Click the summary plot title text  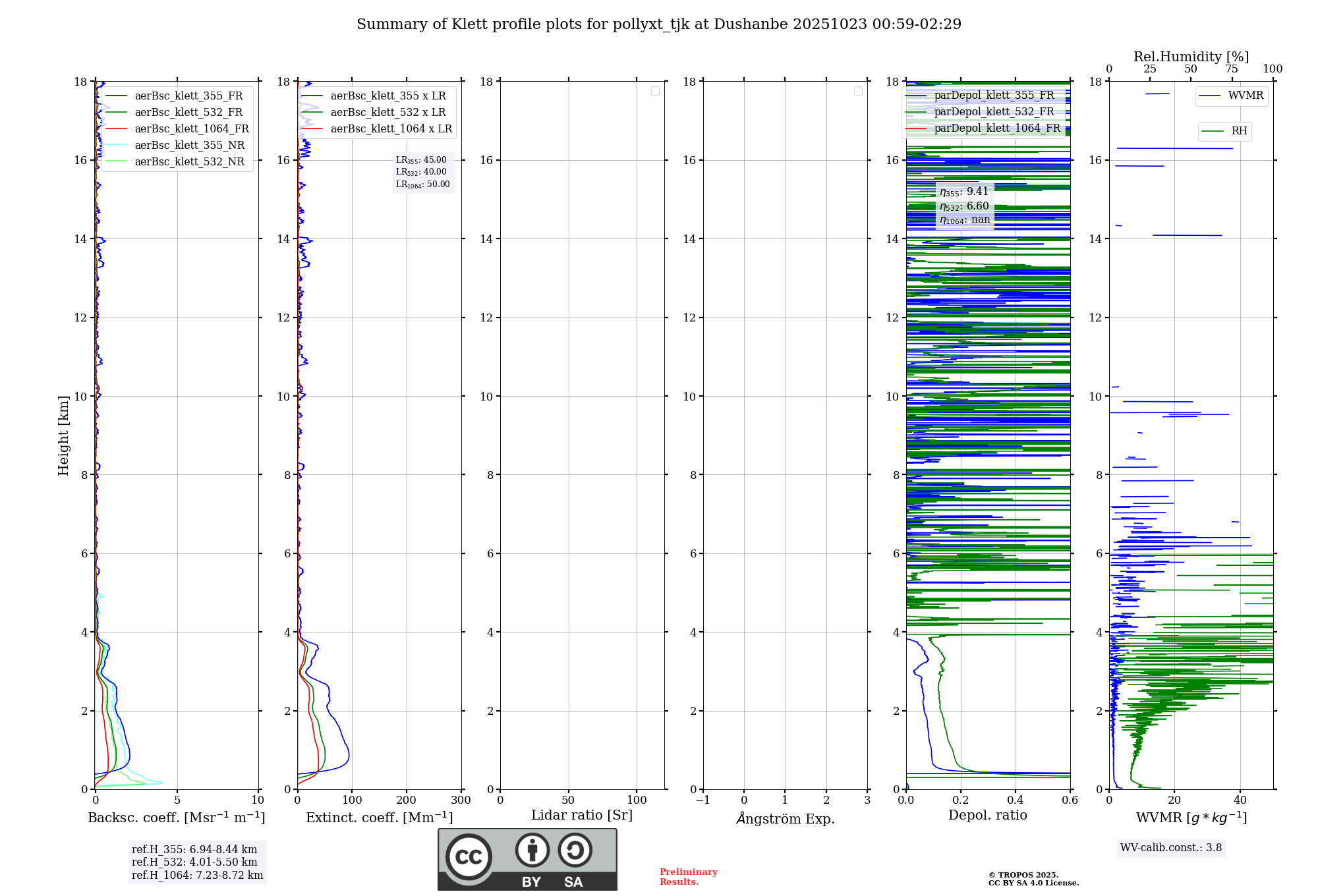[658, 24]
